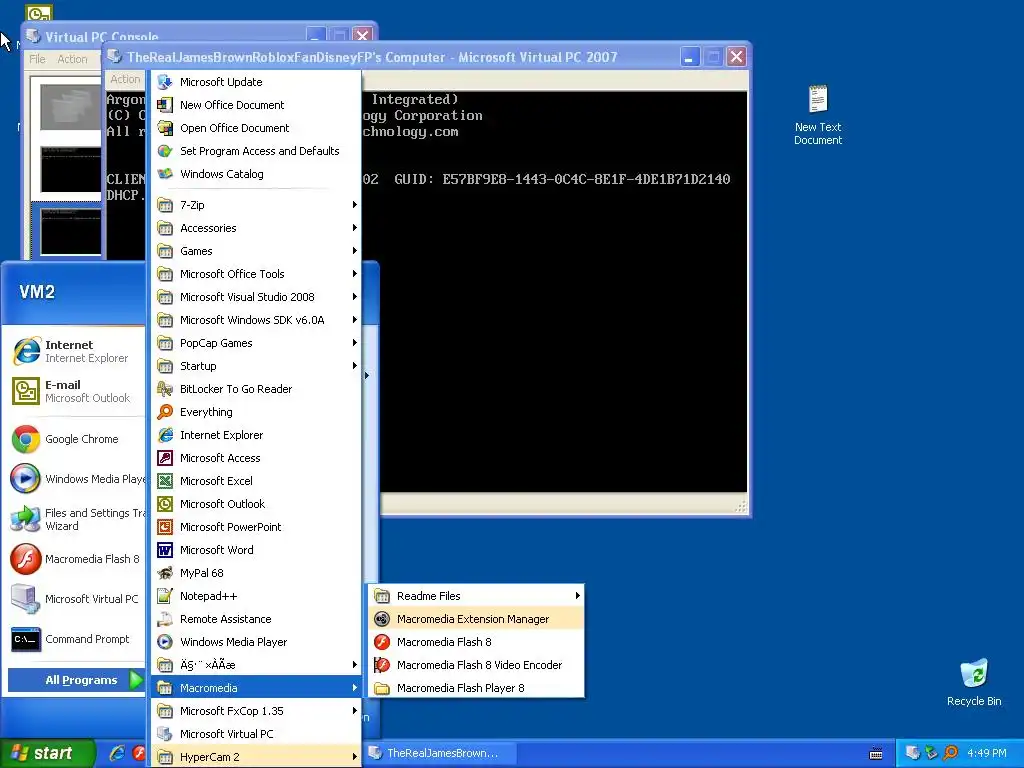Launch Macromedia Extension Manager
This screenshot has width=1024, height=768.
pos(476,618)
